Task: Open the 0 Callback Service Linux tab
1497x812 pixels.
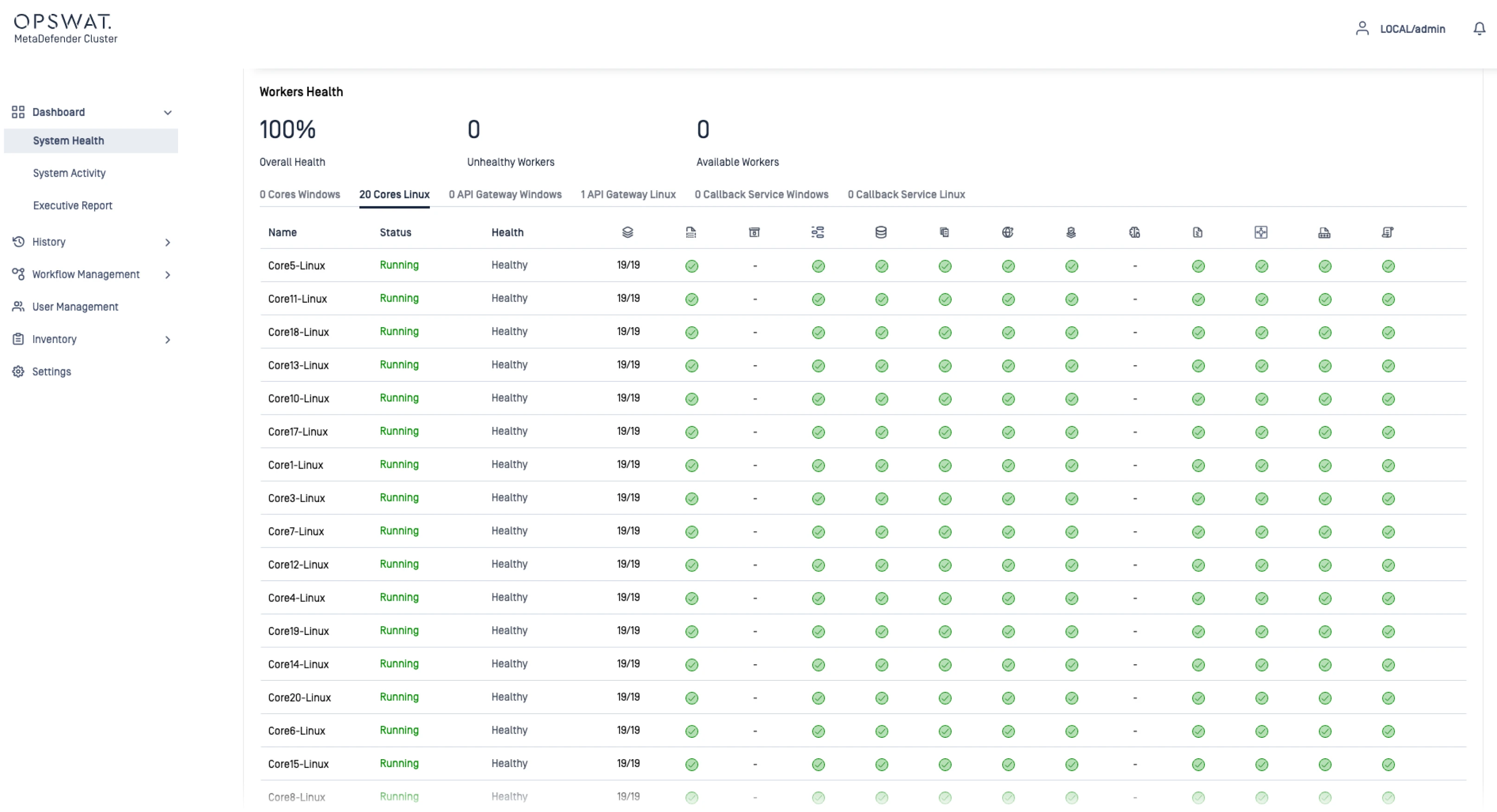Action: pyautogui.click(x=906, y=195)
